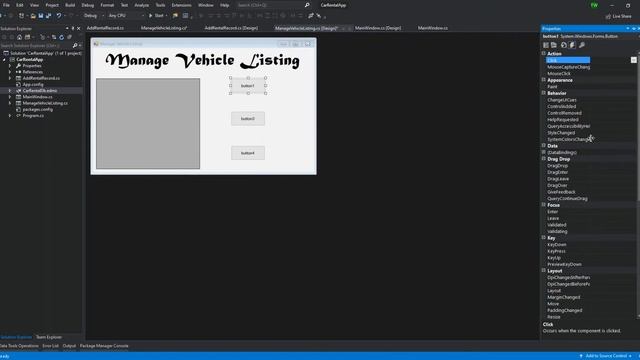This screenshot has height=360, width=640.
Task: Open the Team Explorer tab
Action: coord(49,337)
